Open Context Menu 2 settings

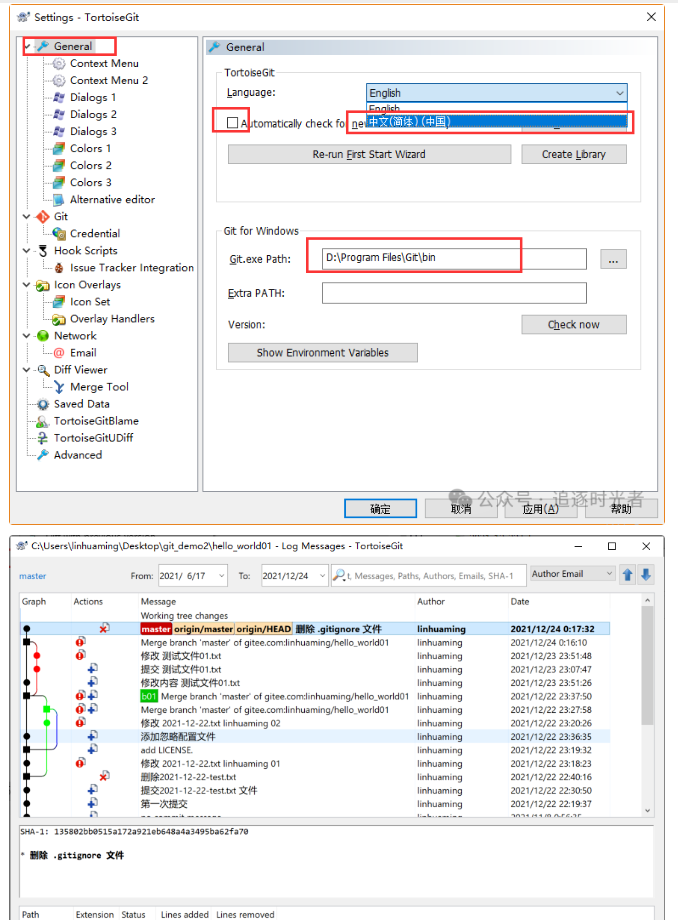[109, 80]
